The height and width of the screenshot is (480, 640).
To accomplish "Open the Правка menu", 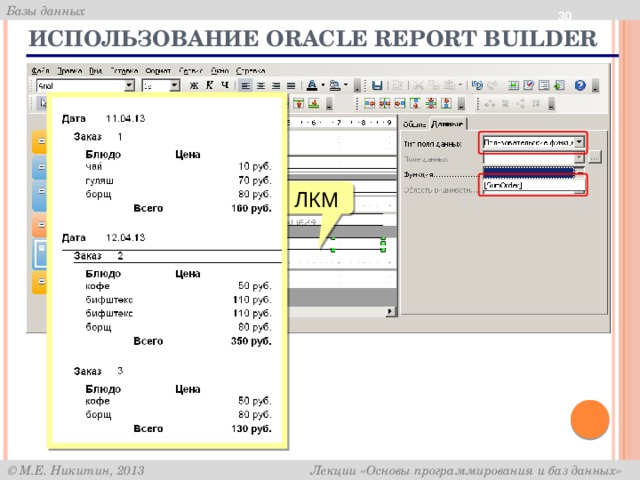I will click(x=69, y=71).
